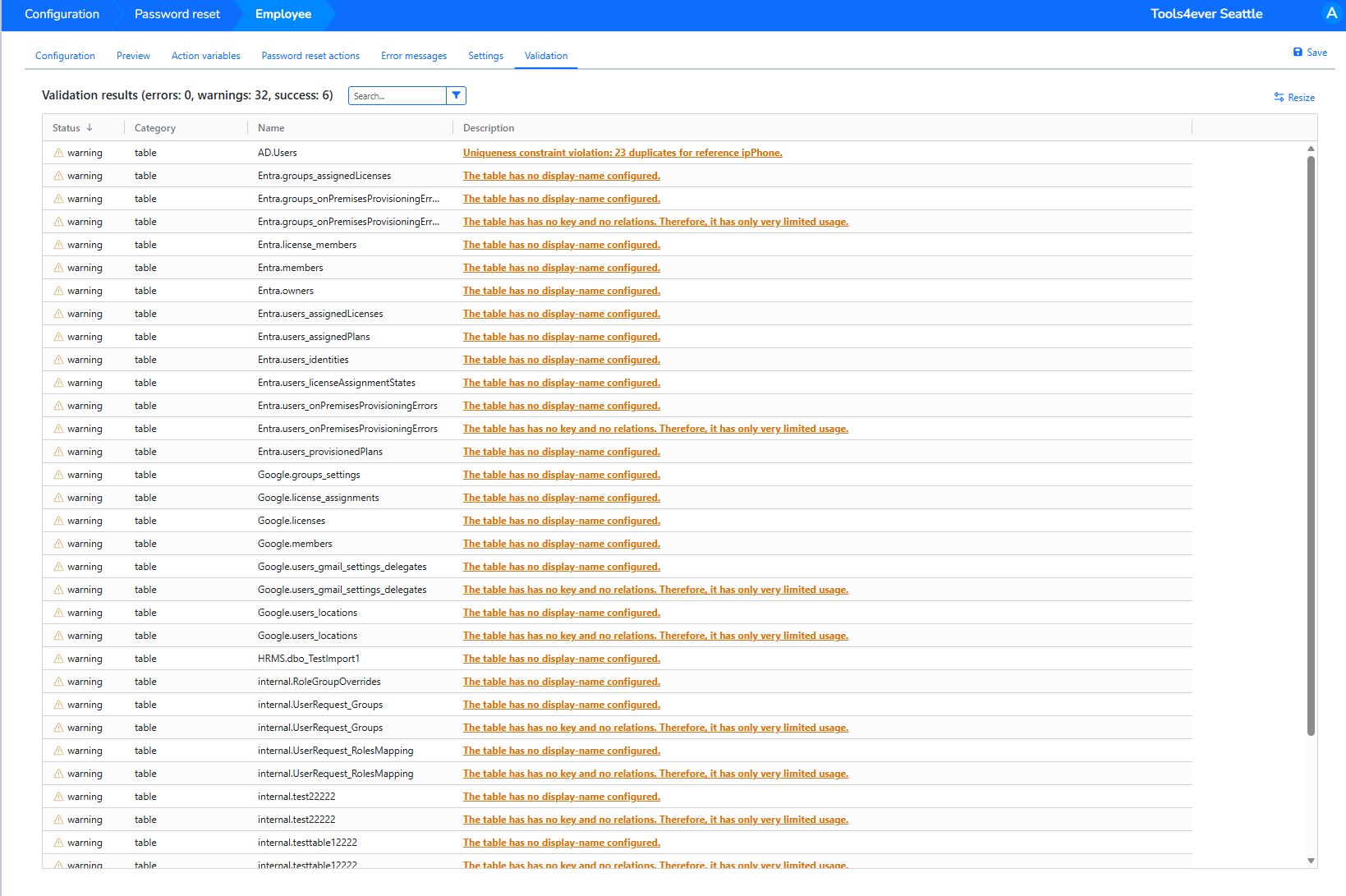Click the filter funnel icon beside search
Viewport: 1346px width, 896px height.
tap(456, 95)
